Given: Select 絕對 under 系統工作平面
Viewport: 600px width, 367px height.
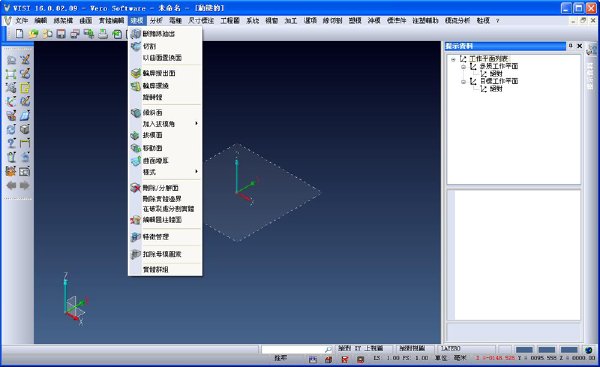Looking at the screenshot, I should 496,73.
